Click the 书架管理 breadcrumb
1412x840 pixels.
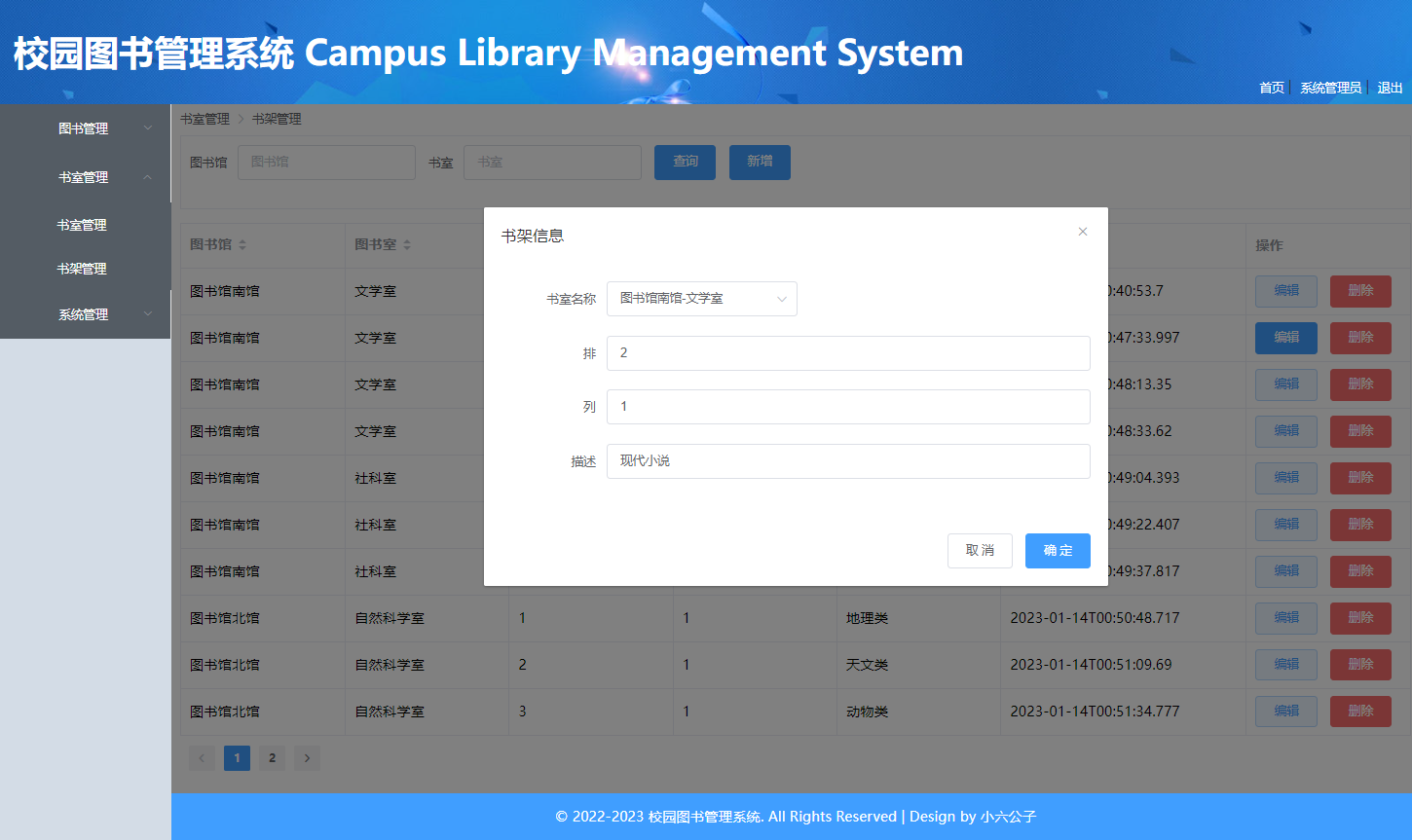(277, 119)
